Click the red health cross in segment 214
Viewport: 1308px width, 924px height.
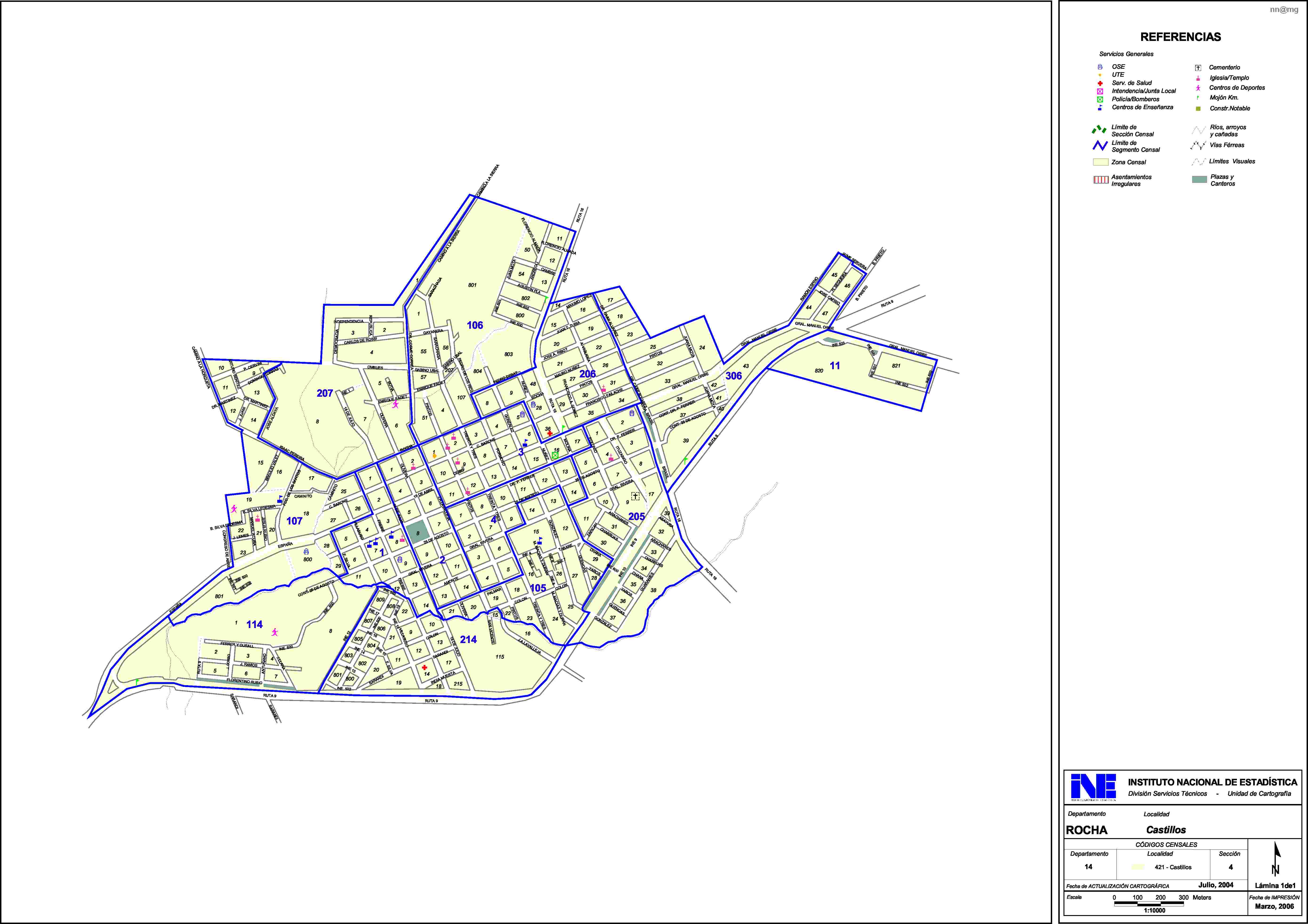[x=424, y=668]
